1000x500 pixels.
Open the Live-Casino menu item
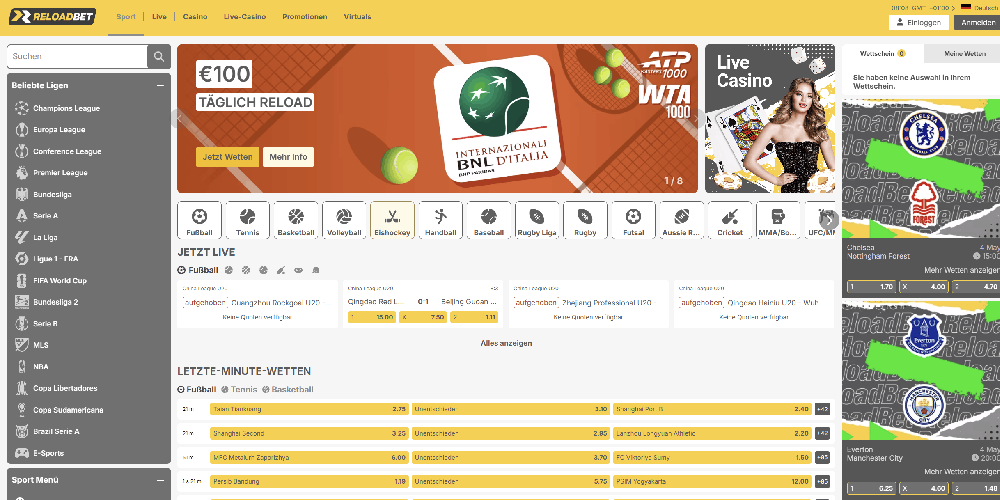(245, 17)
